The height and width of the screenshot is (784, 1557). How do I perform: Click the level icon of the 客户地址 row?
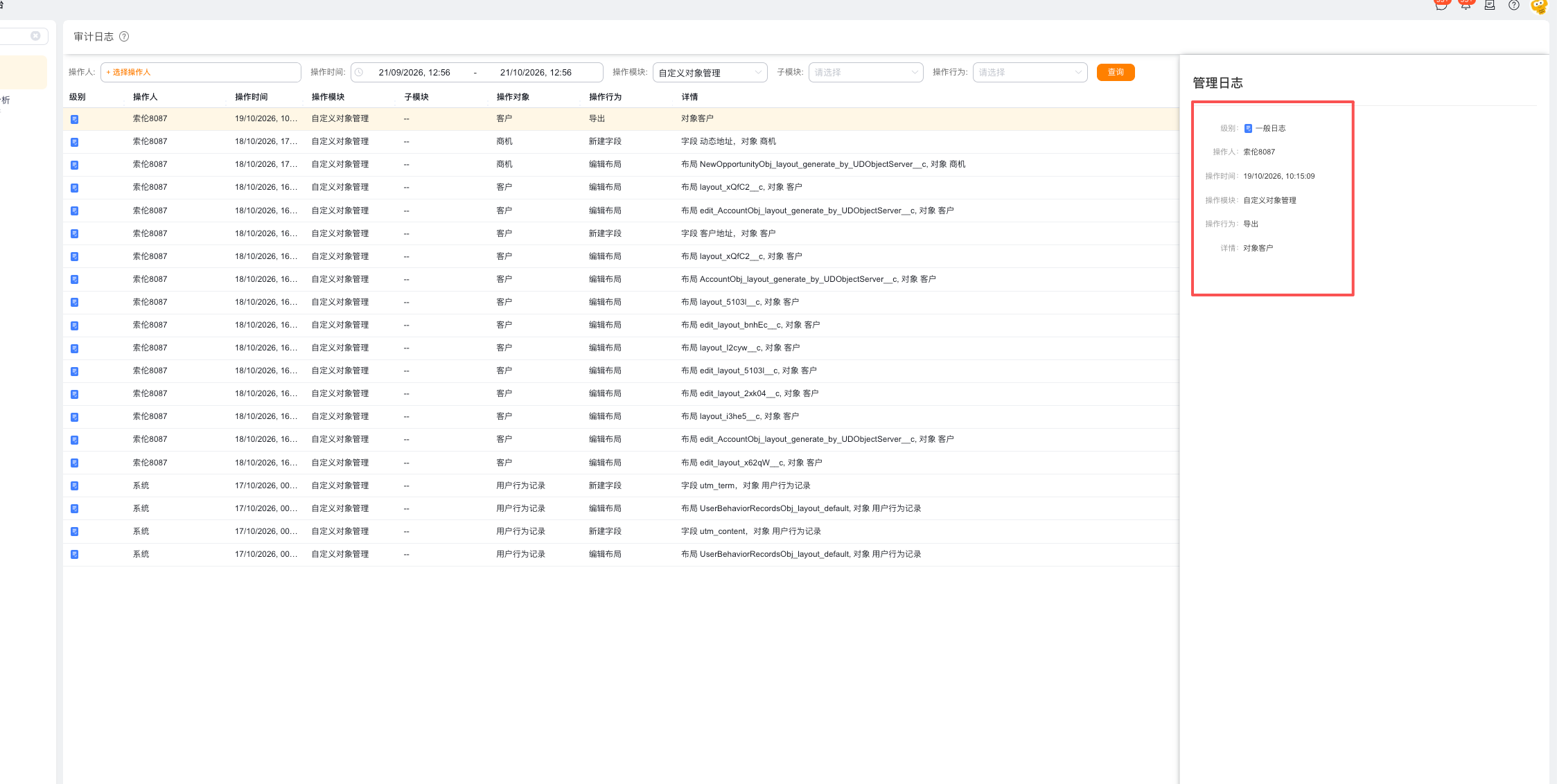(74, 233)
